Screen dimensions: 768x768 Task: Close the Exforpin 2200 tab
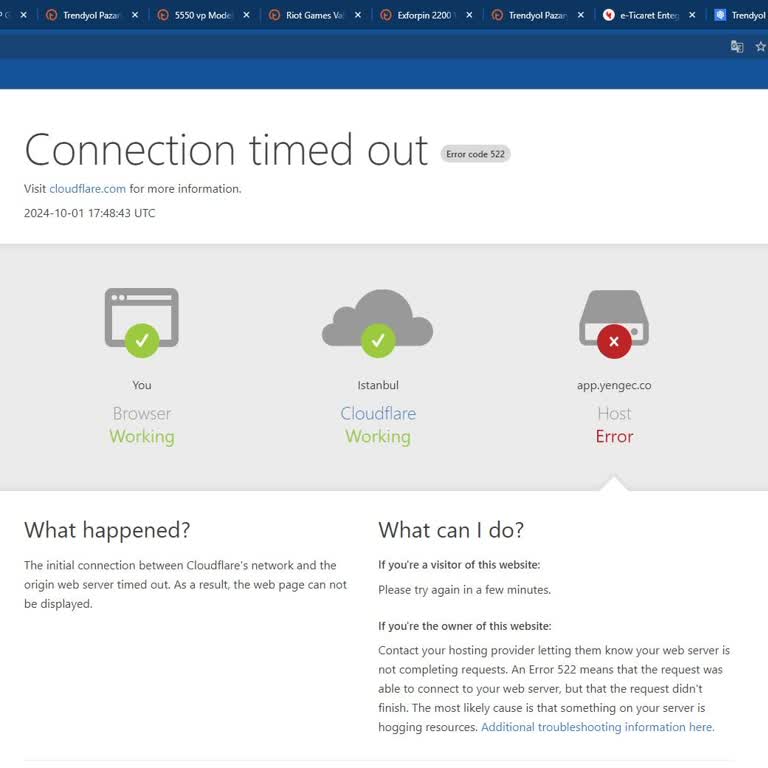(x=469, y=15)
